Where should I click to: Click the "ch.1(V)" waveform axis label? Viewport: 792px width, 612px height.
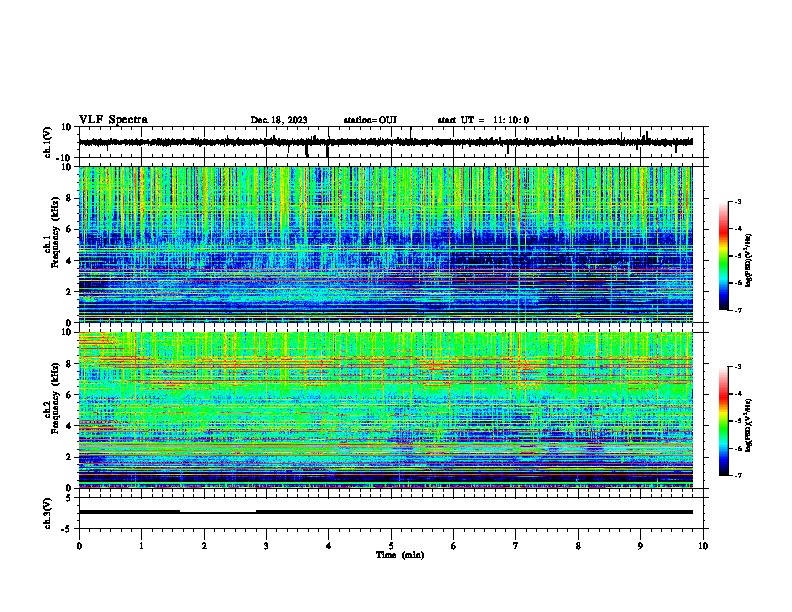[48, 142]
